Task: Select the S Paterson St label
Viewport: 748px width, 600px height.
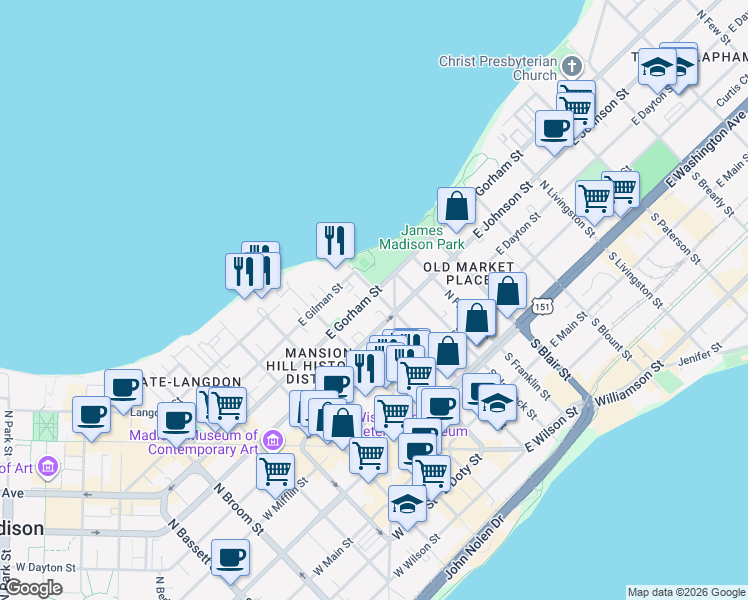Action: (676, 238)
